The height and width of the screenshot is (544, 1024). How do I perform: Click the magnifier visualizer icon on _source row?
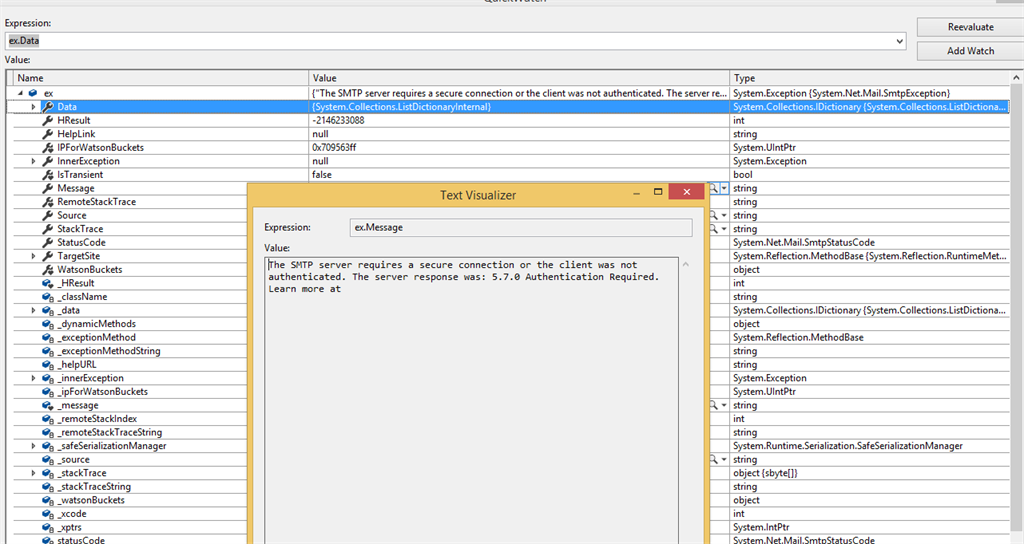[x=714, y=459]
